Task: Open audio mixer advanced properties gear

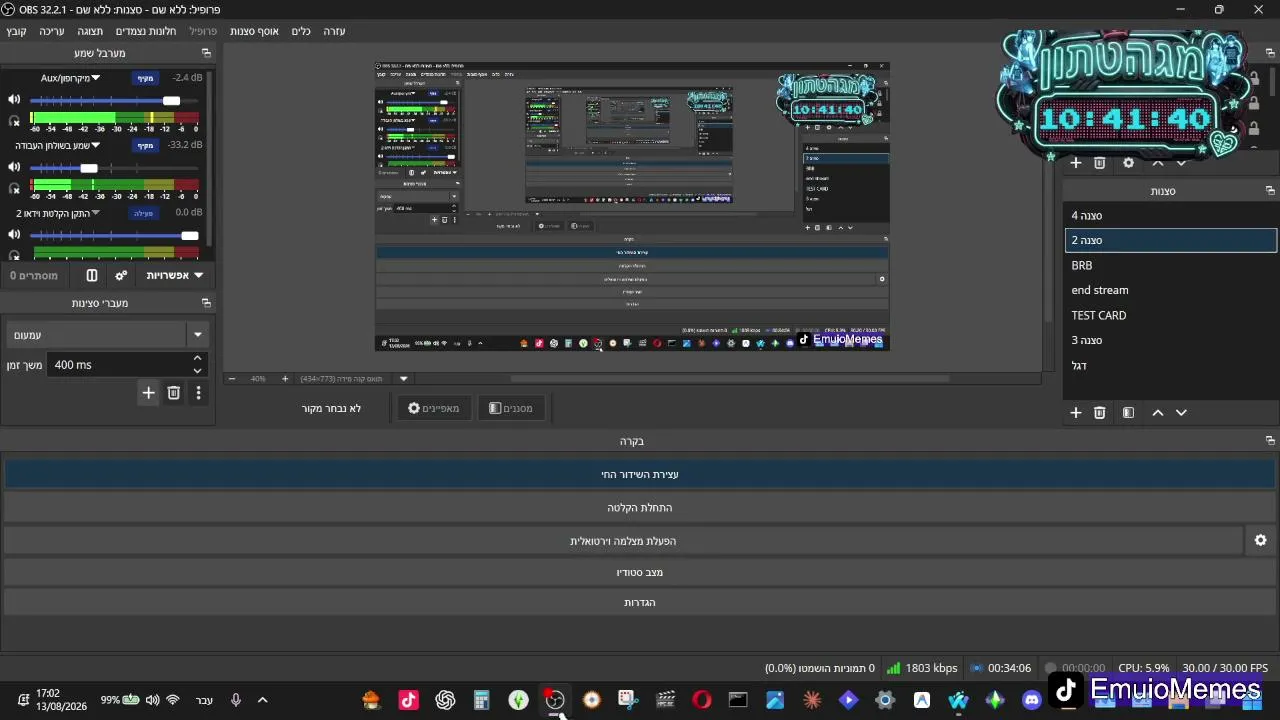Action: click(121, 275)
